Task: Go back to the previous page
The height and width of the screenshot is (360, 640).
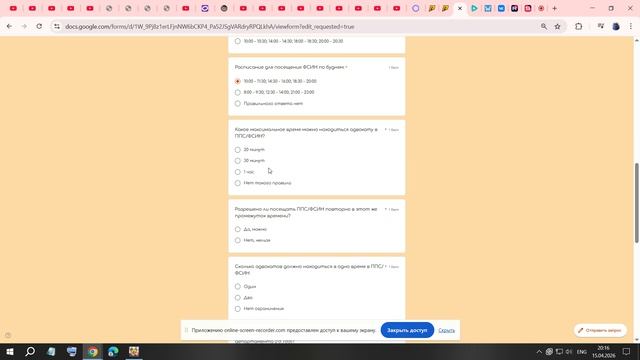Action: [9, 27]
